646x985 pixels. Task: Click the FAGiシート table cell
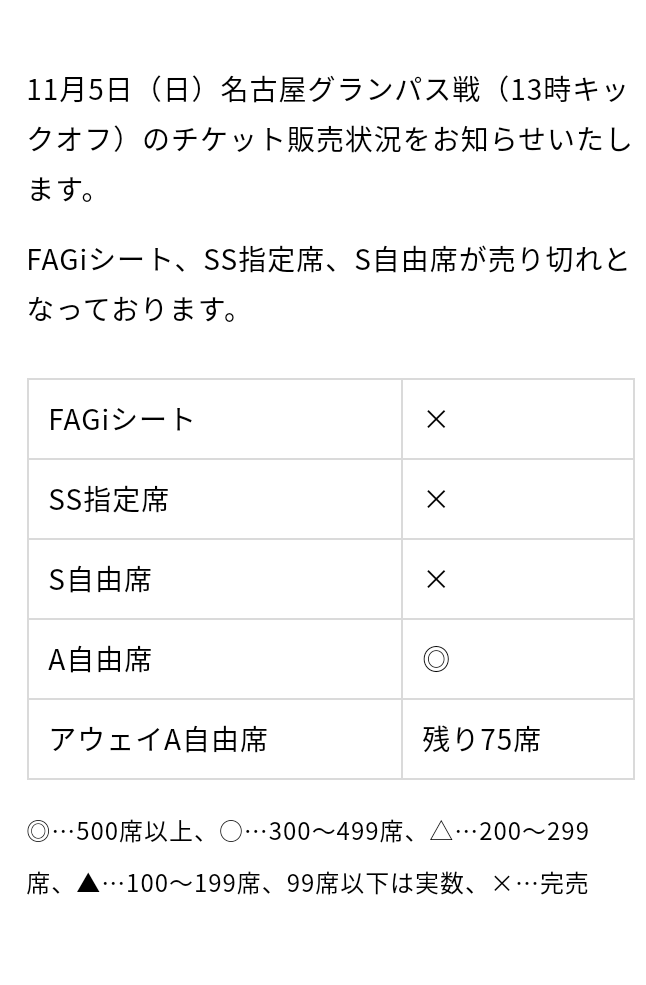click(x=215, y=419)
